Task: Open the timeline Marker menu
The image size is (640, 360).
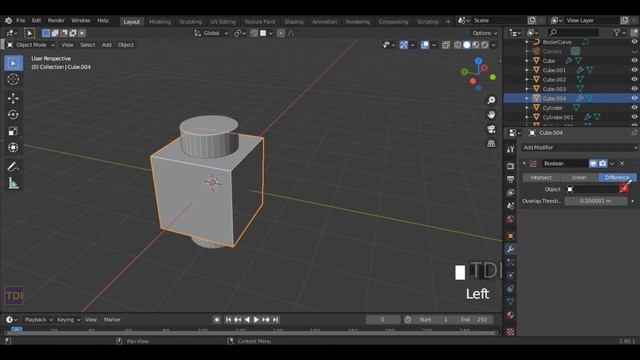Action: click(x=112, y=320)
